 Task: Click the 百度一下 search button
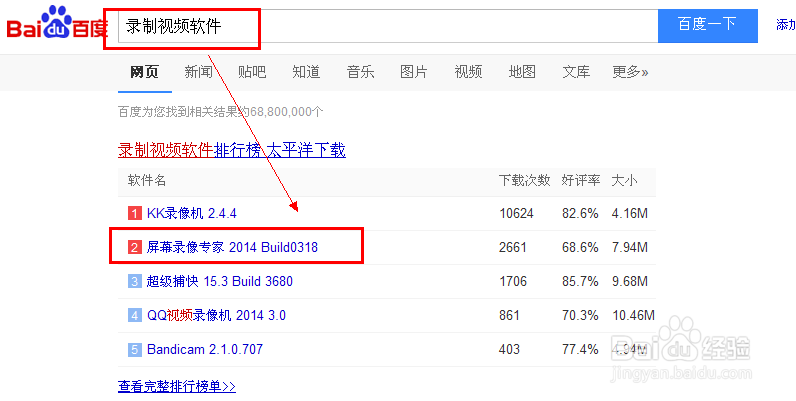pyautogui.click(x=708, y=25)
